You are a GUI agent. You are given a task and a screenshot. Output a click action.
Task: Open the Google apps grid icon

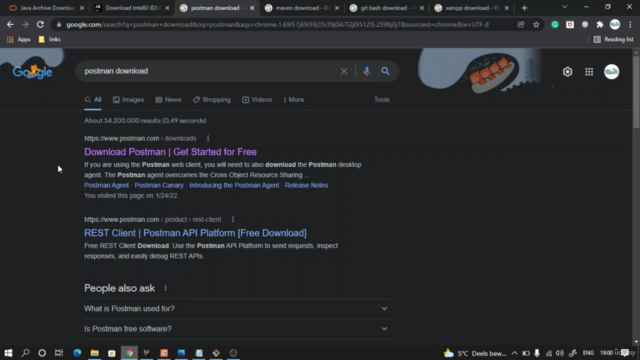pos(589,72)
